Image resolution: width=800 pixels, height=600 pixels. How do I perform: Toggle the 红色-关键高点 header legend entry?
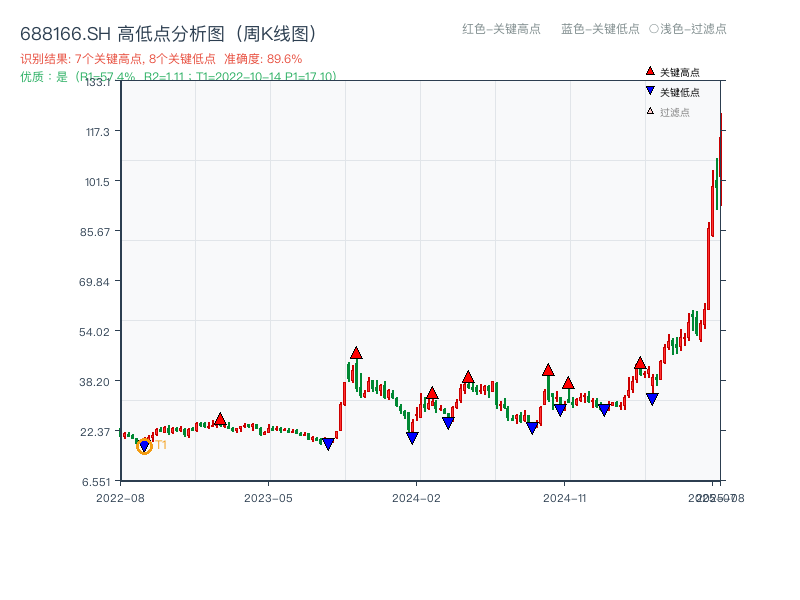(501, 29)
